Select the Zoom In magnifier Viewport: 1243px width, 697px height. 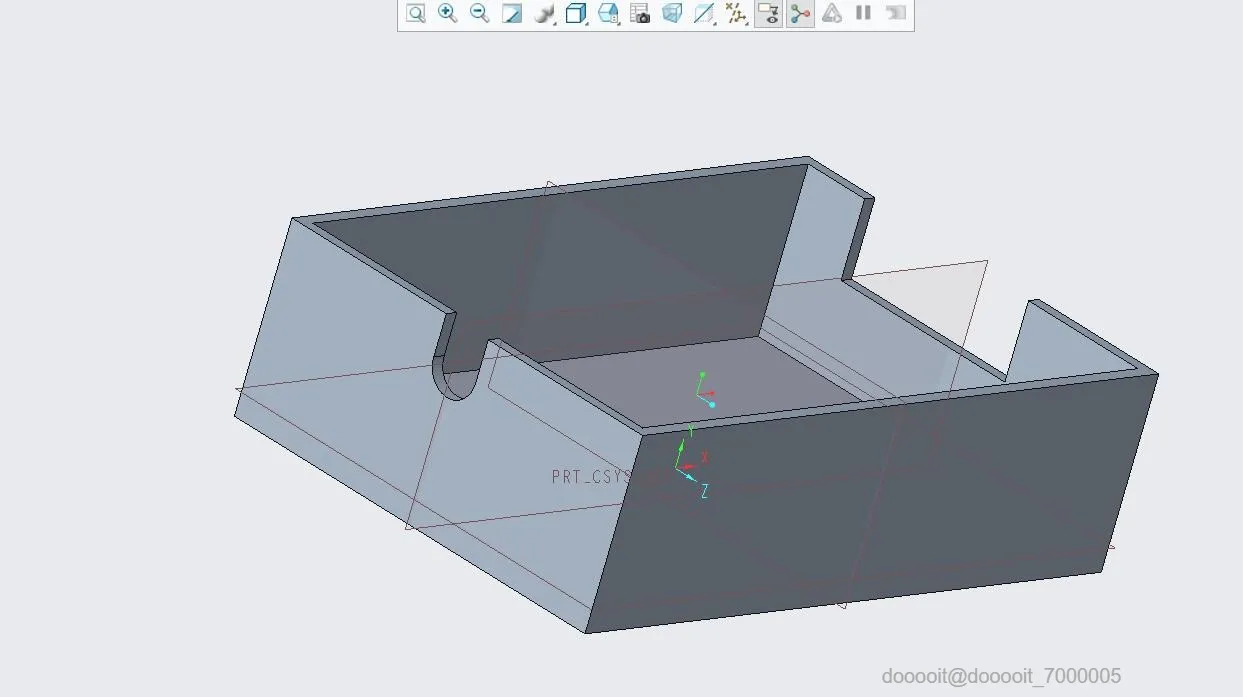point(448,14)
